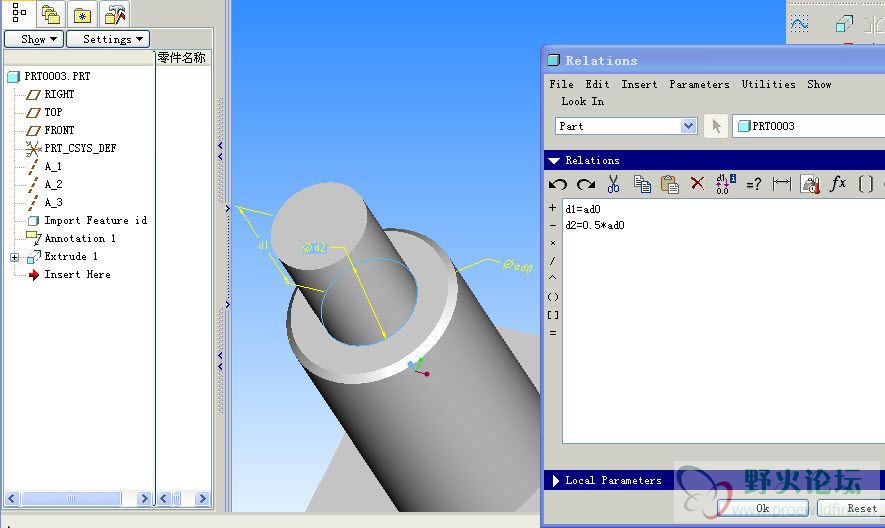885x528 pixels.
Task: Insert minus operator in relations editor
Action: point(553,225)
